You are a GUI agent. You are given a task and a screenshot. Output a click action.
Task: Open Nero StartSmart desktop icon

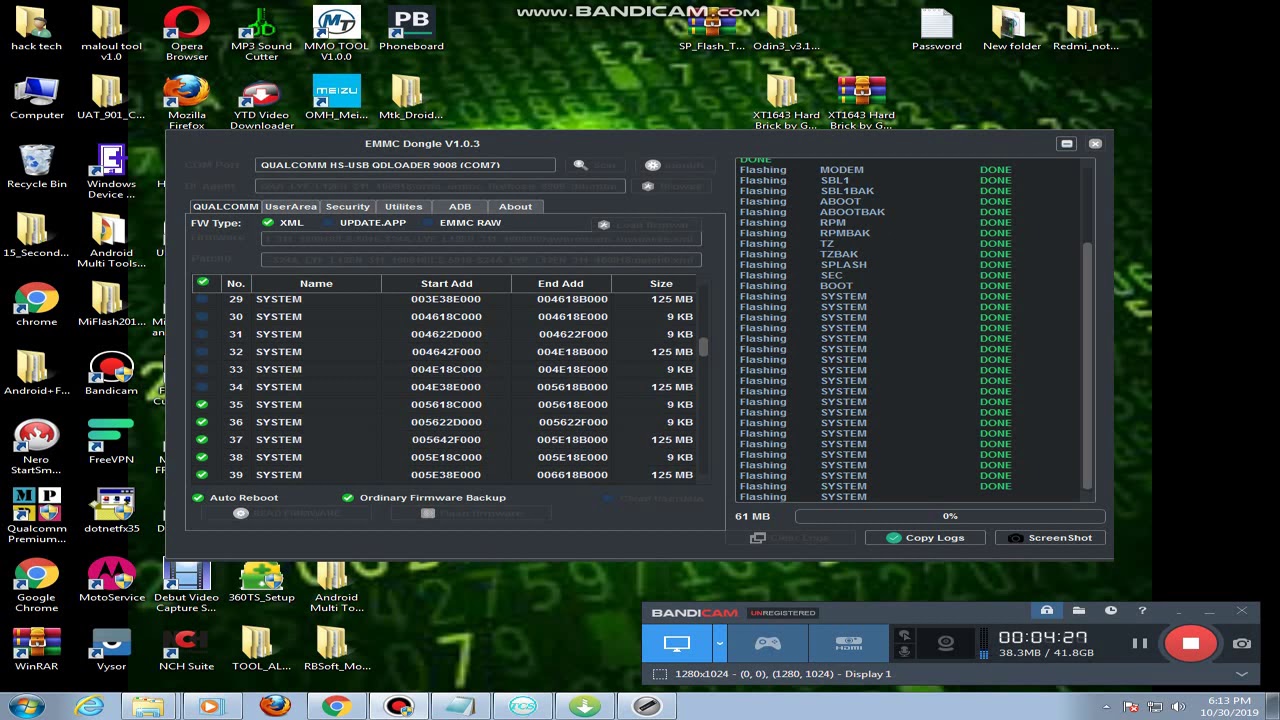tap(37, 447)
